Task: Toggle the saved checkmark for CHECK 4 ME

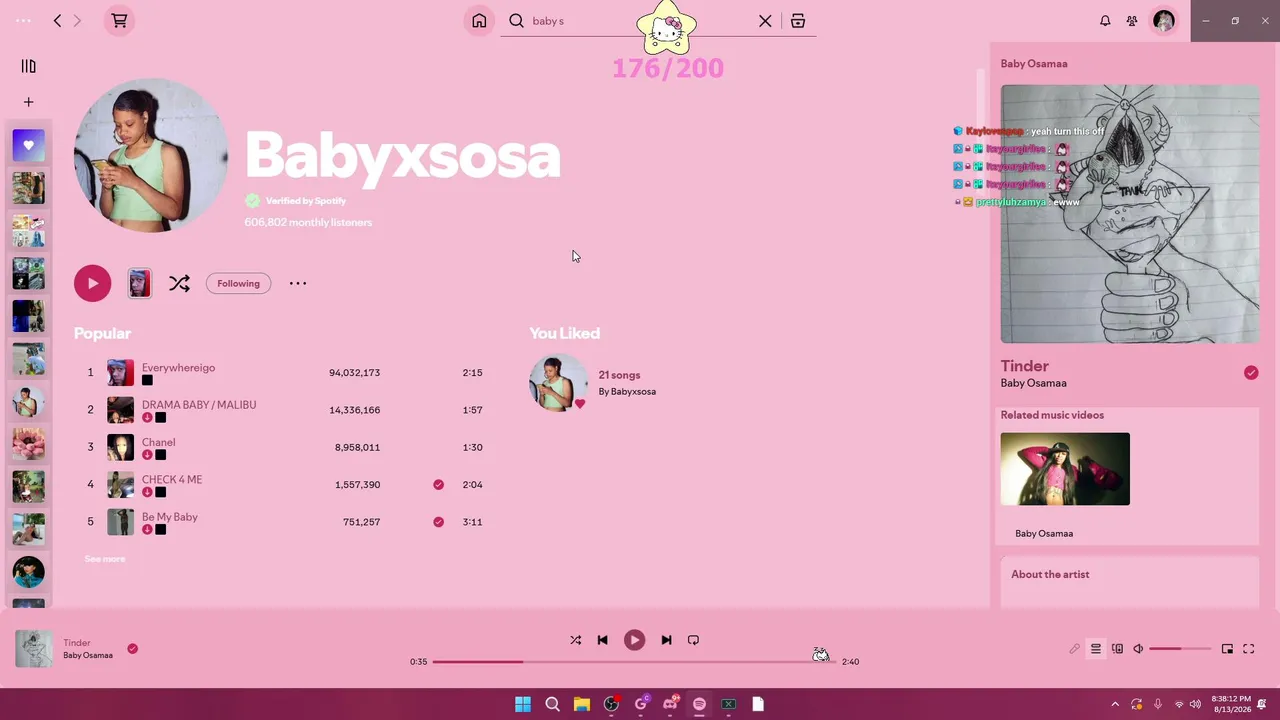Action: pos(438,484)
